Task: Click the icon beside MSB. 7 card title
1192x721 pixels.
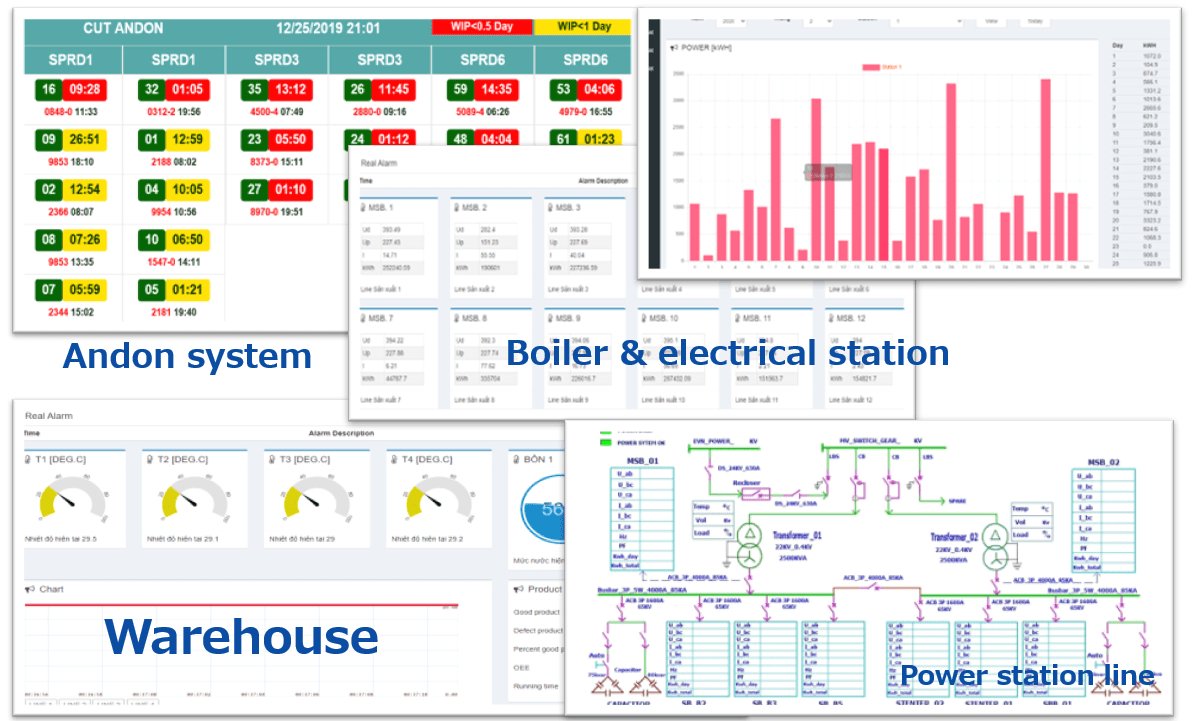Action: click(x=363, y=318)
